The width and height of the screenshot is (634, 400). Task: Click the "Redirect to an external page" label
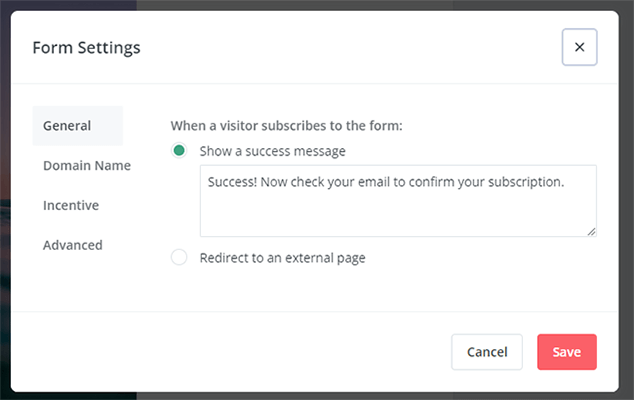[283, 258]
